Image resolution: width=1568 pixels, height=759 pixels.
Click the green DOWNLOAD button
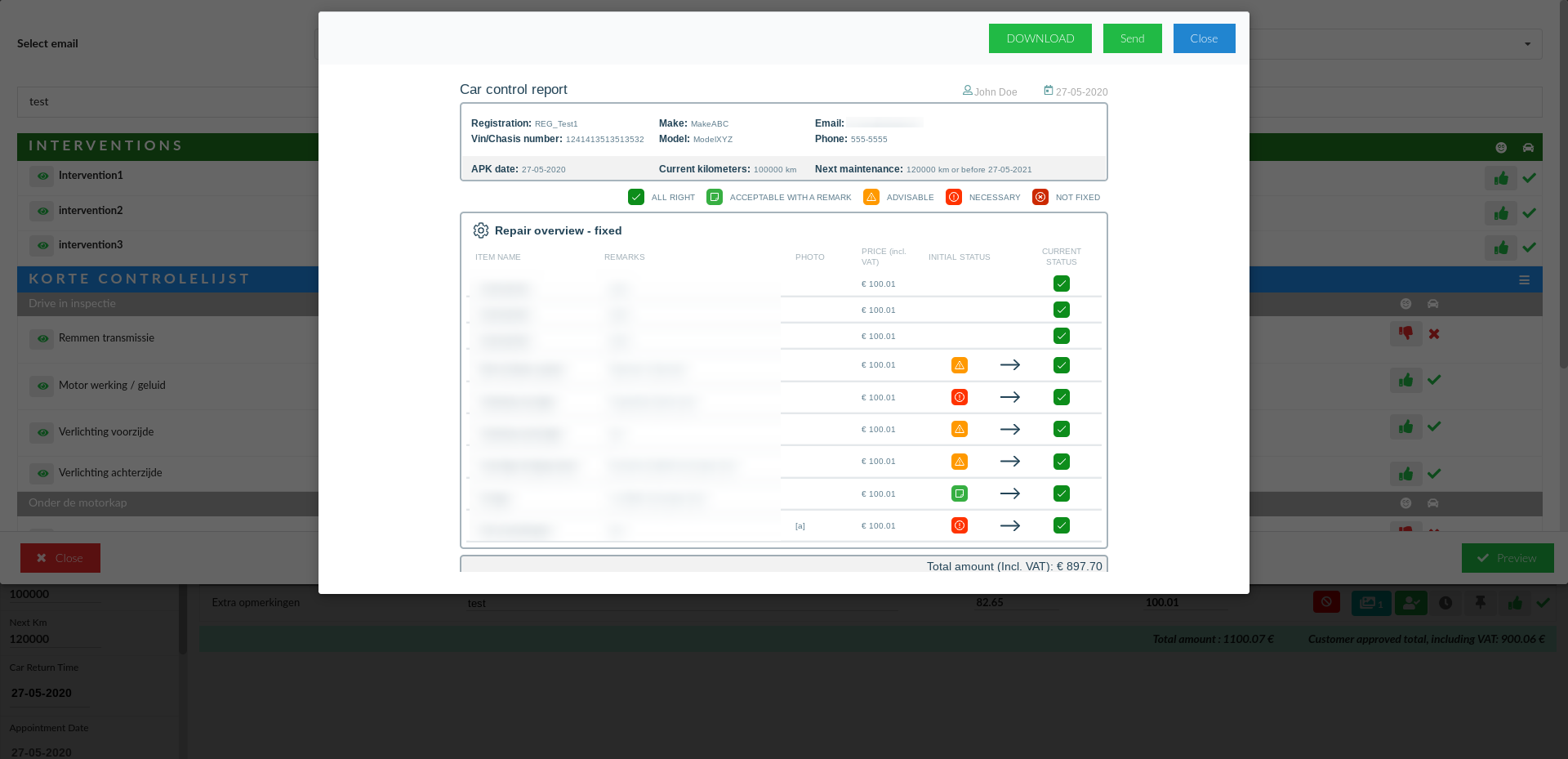point(1040,38)
